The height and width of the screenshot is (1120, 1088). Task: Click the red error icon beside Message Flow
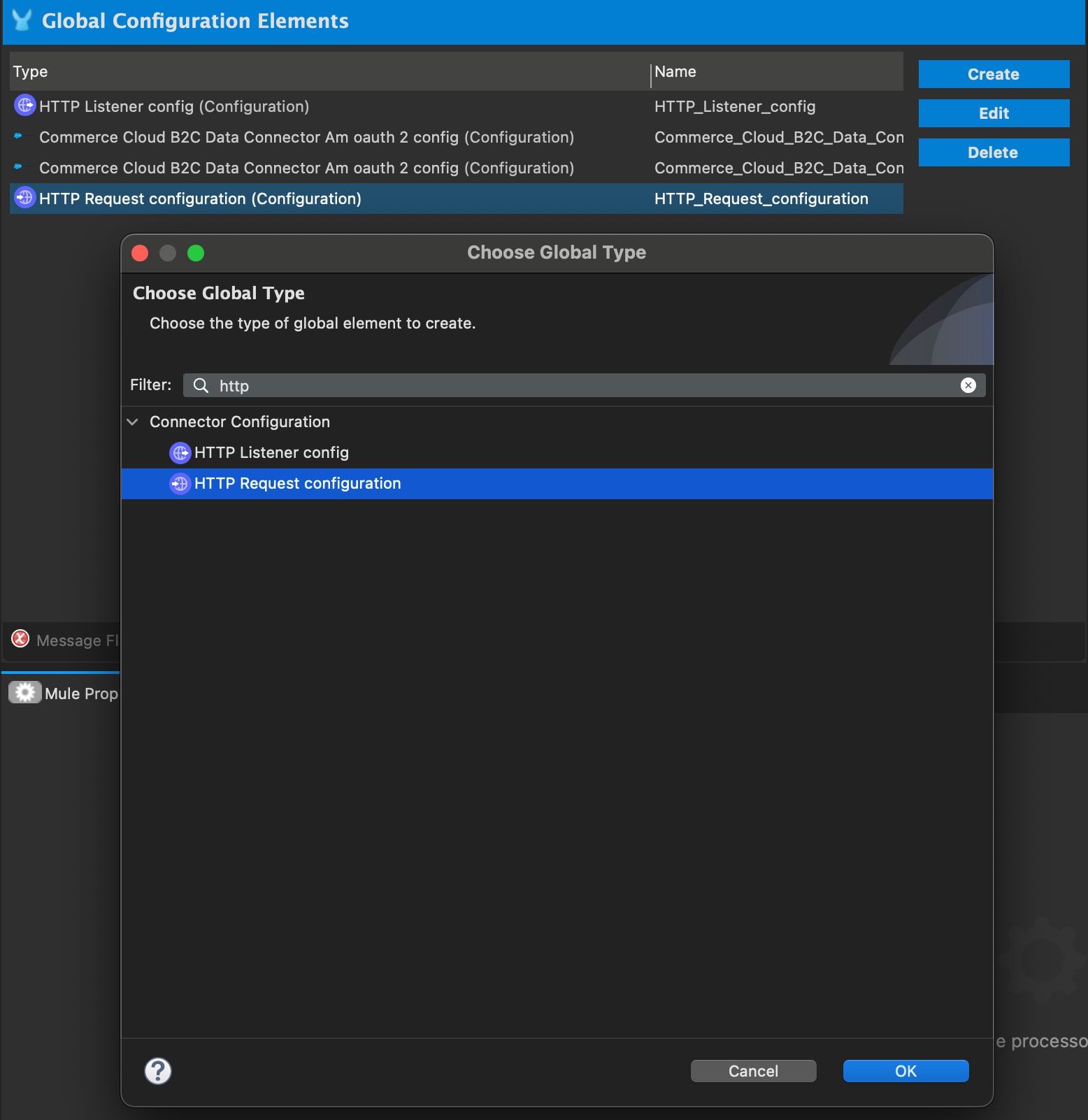(20, 638)
